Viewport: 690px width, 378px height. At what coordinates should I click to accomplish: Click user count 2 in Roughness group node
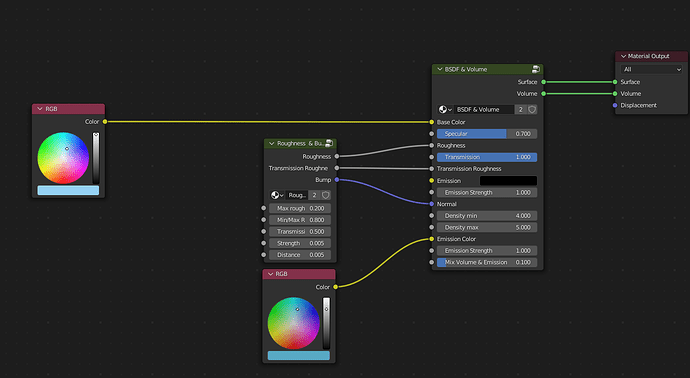[x=314, y=195]
